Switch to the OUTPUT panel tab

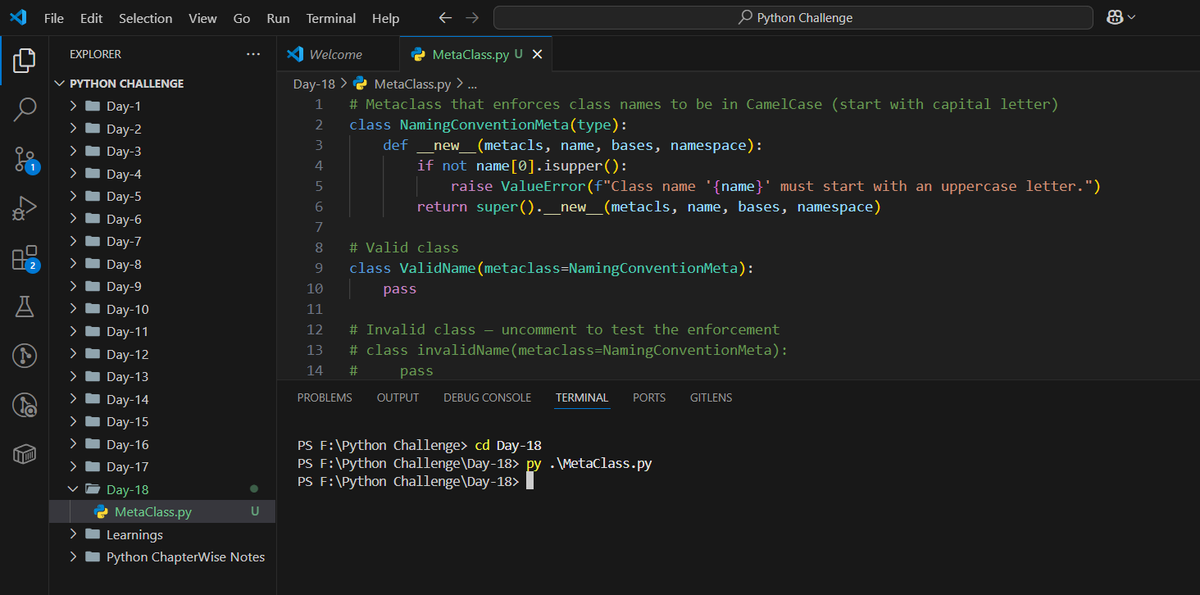[x=398, y=397]
